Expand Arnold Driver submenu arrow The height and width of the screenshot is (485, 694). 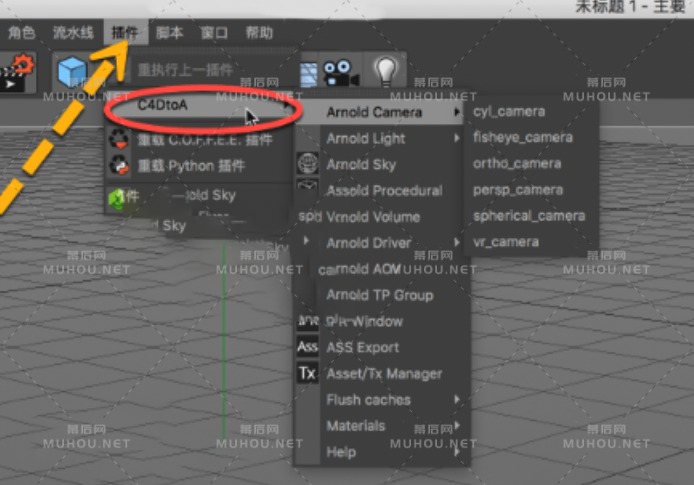pyautogui.click(x=457, y=242)
